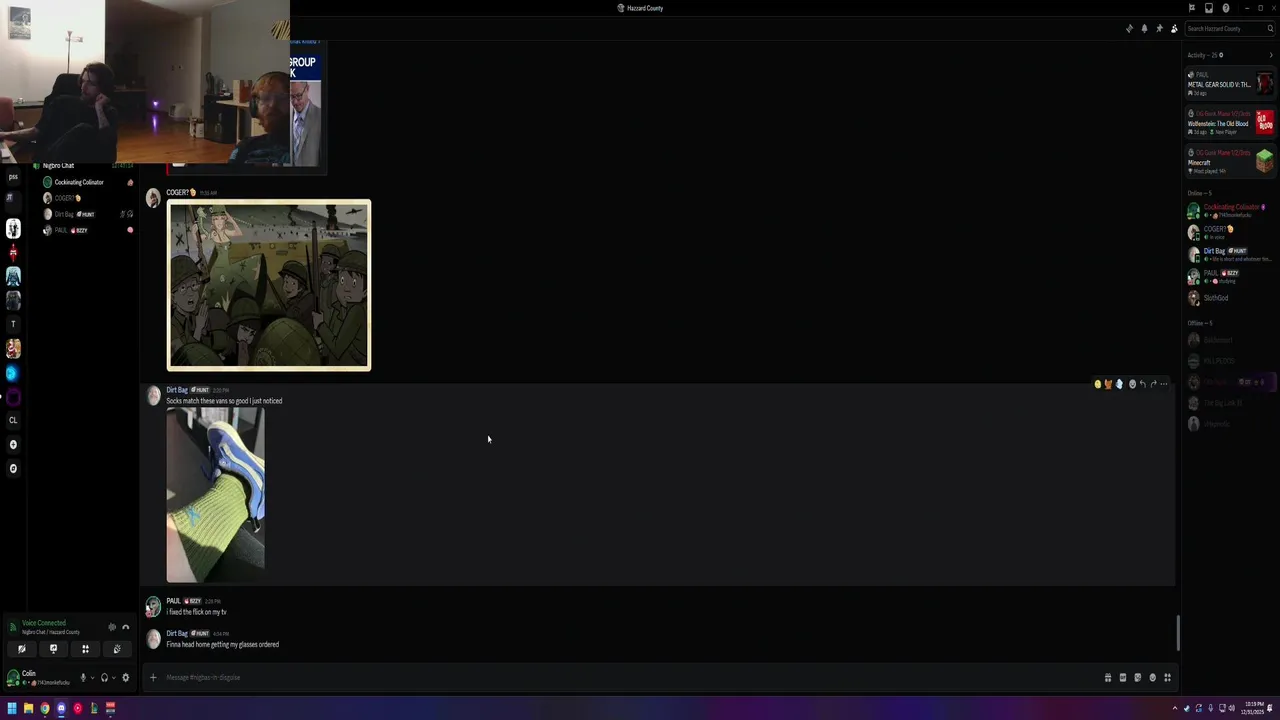This screenshot has height=720, width=1280.
Task: Open Google Chrome from taskbar
Action: click(45, 709)
